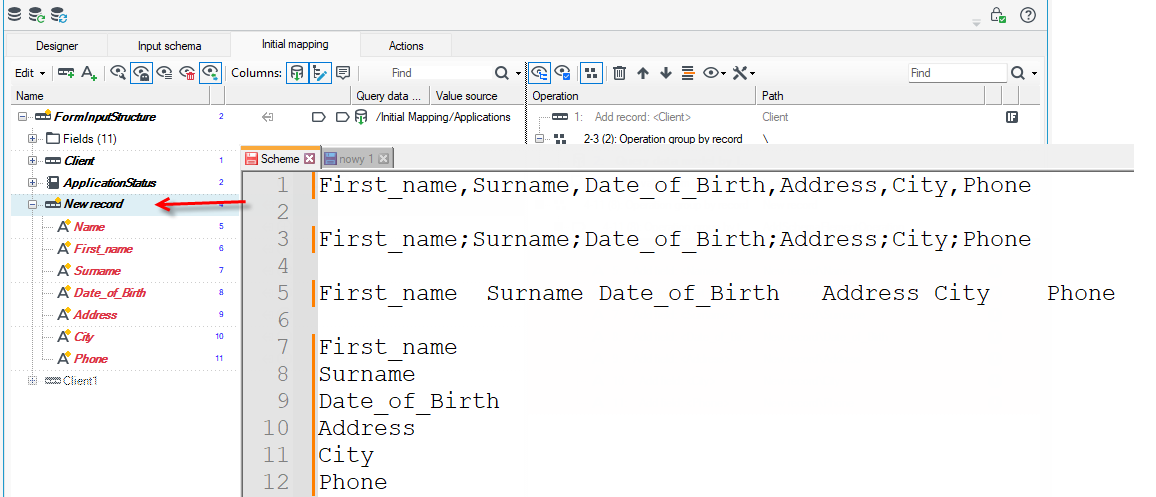Toggle the eye with green arrow filter

[x=211, y=73]
